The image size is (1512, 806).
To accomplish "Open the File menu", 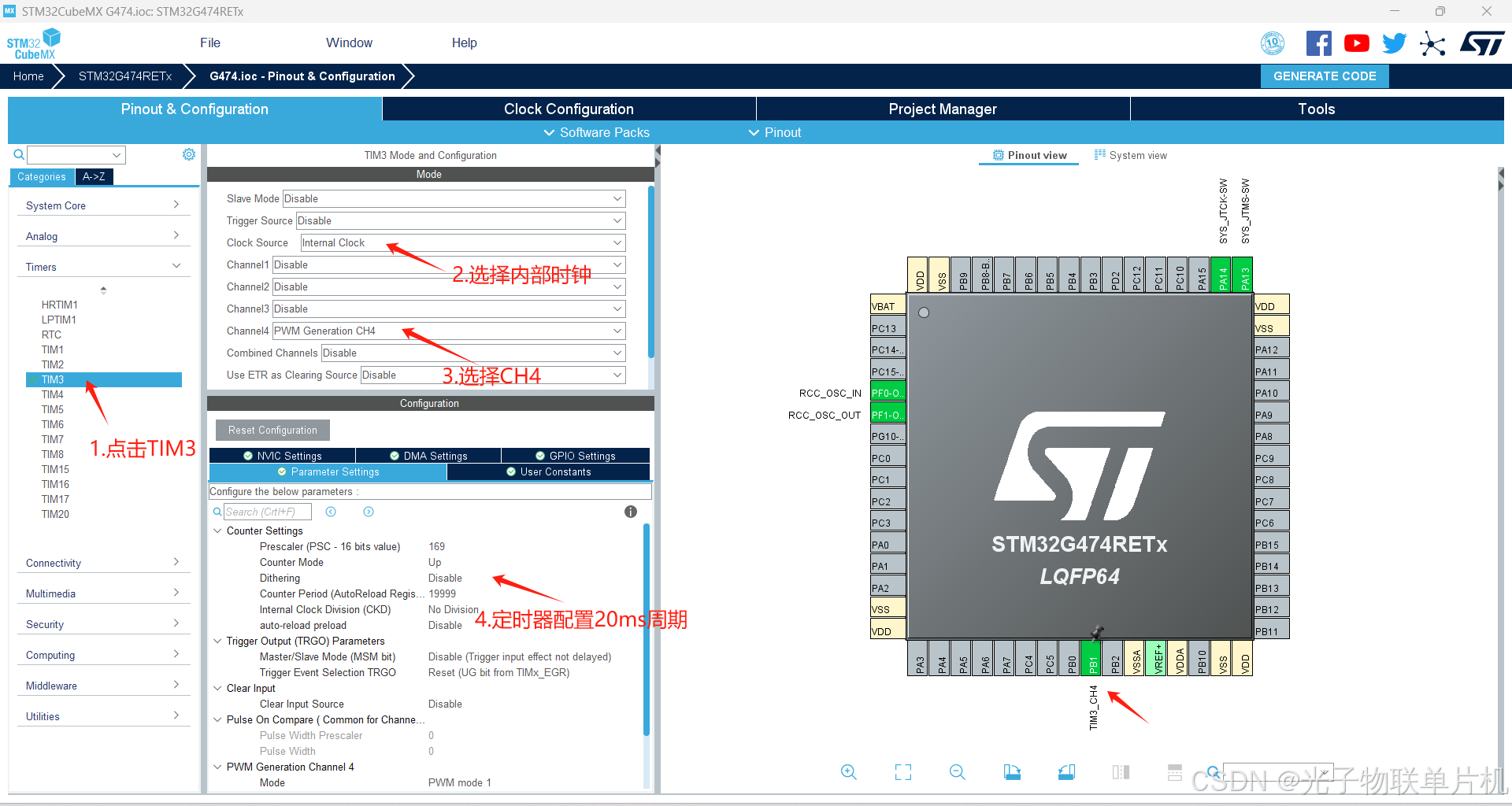I will pyautogui.click(x=210, y=43).
